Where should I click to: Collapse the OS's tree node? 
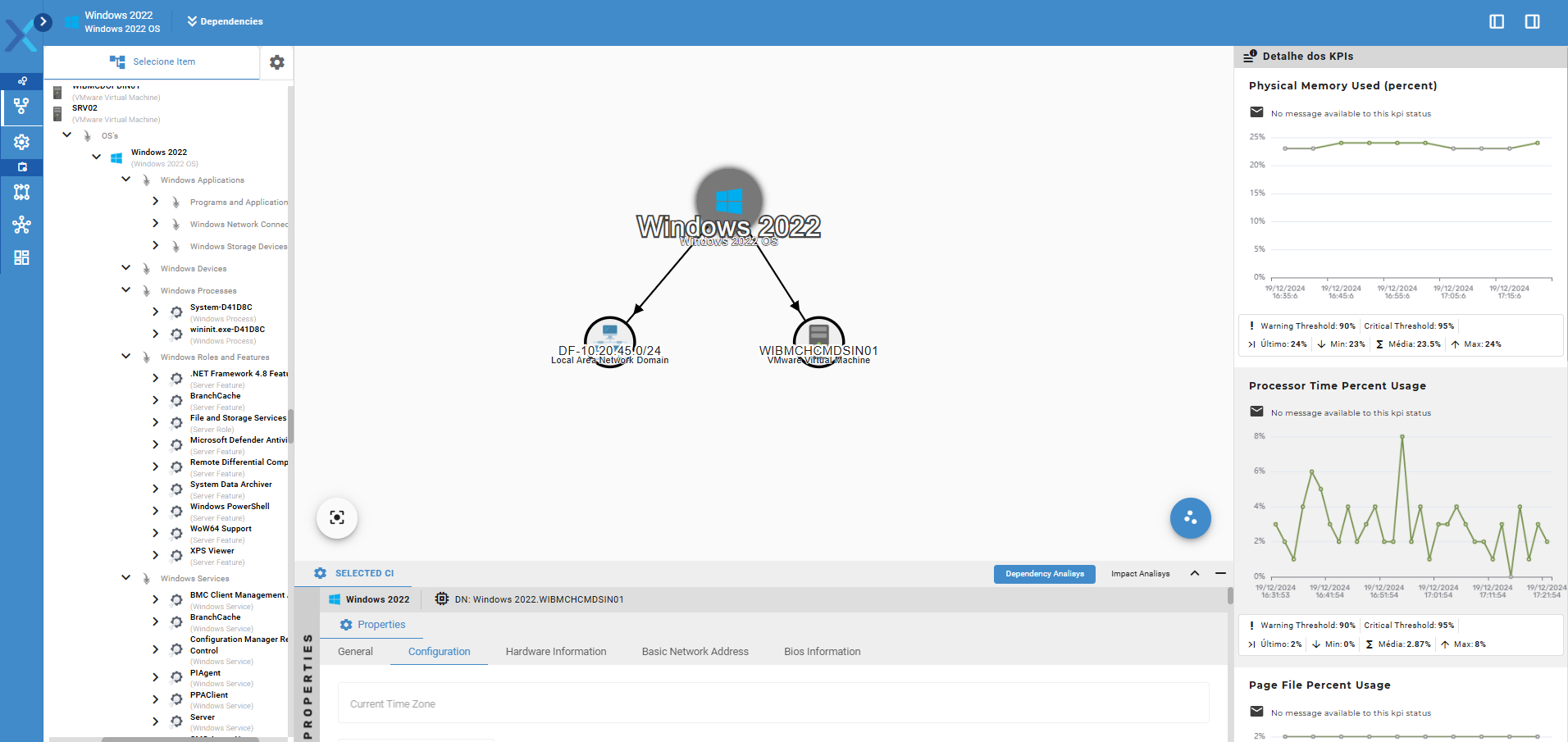tap(67, 134)
